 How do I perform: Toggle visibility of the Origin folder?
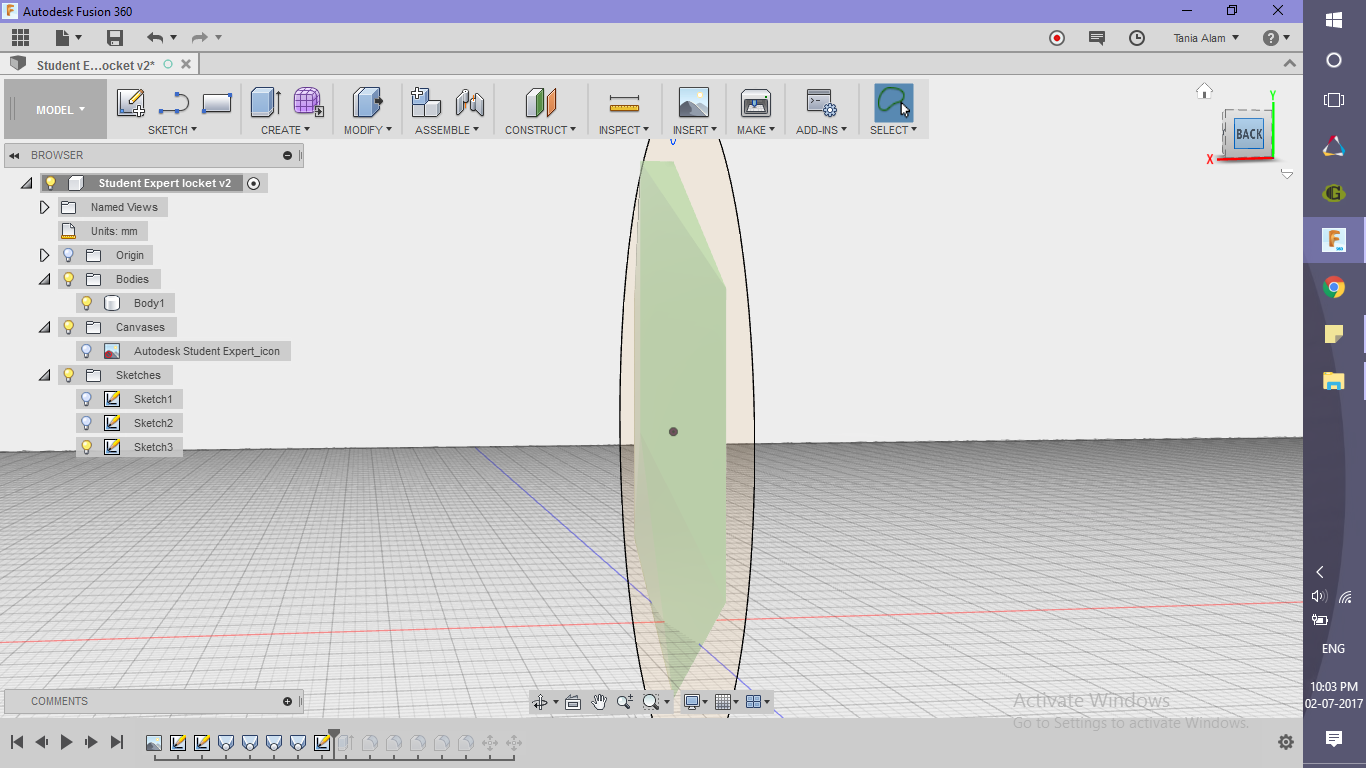tap(68, 255)
